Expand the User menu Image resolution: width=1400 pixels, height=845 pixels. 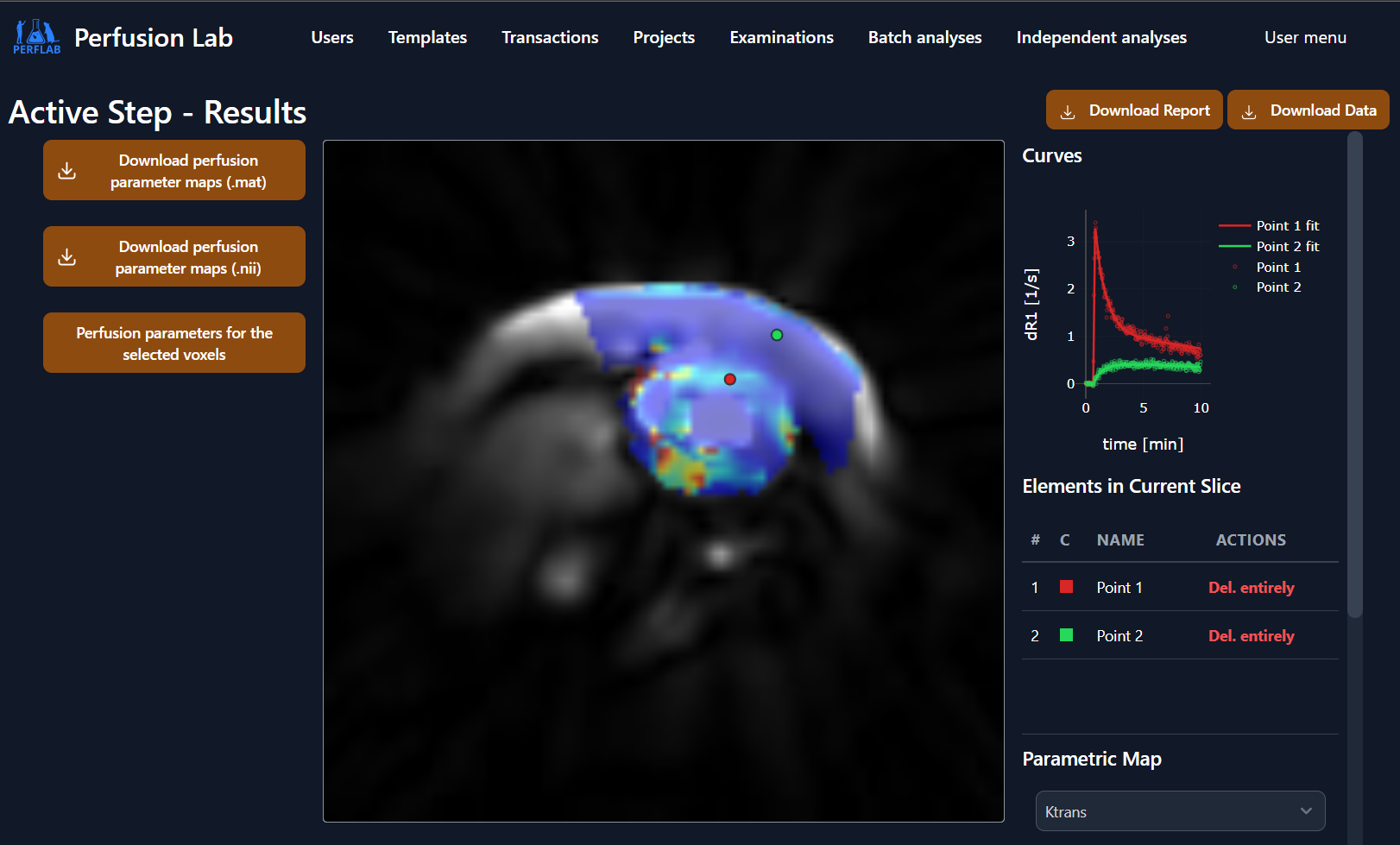(1304, 38)
